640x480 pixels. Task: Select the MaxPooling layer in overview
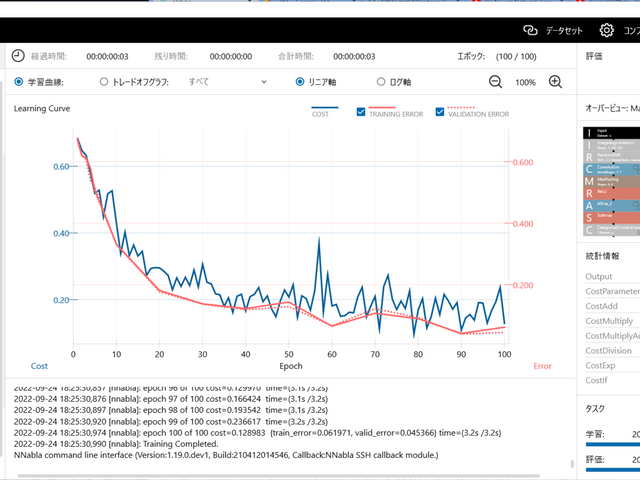pyautogui.click(x=611, y=181)
